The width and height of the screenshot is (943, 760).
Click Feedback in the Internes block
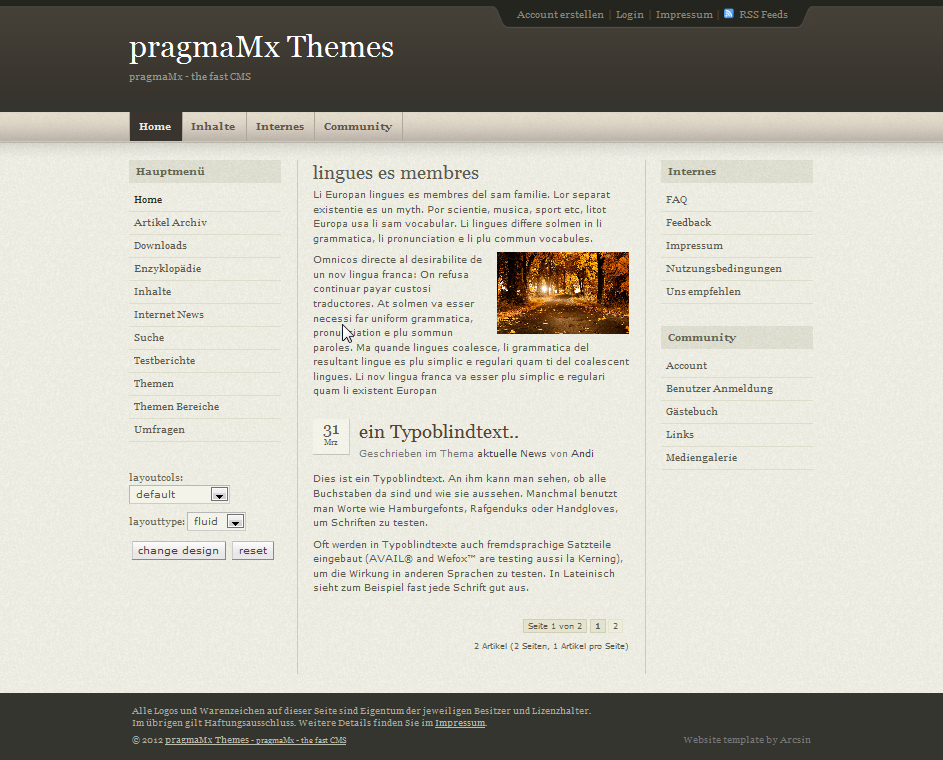click(x=689, y=222)
